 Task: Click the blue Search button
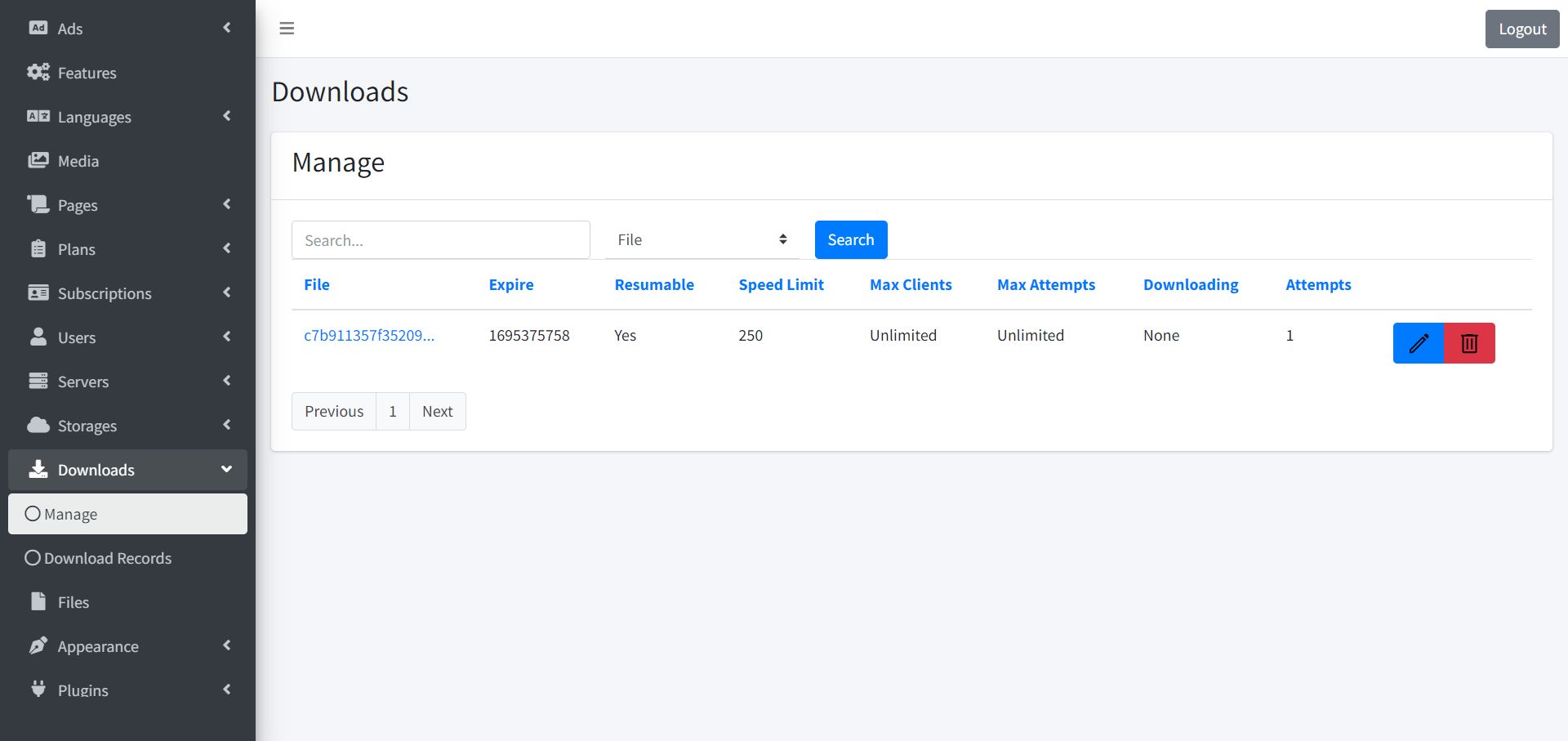[x=850, y=240]
